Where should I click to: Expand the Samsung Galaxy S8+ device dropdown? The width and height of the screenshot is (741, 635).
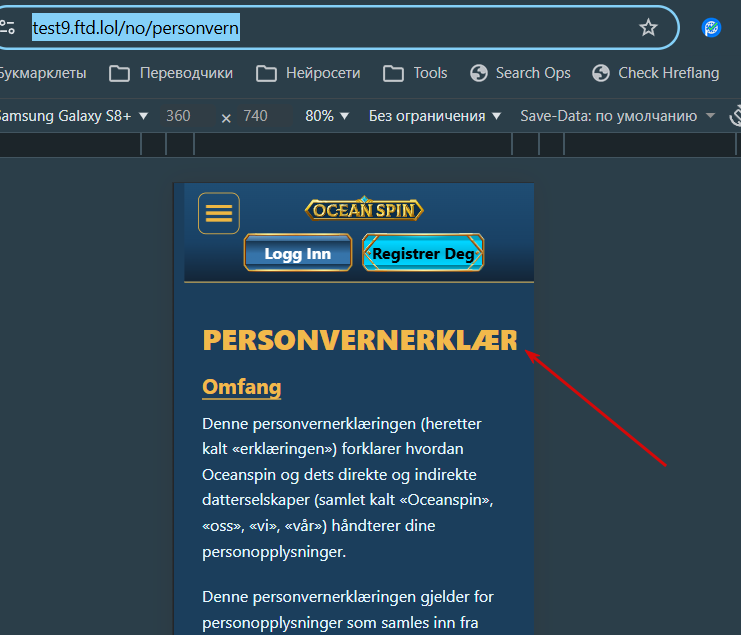(73, 116)
